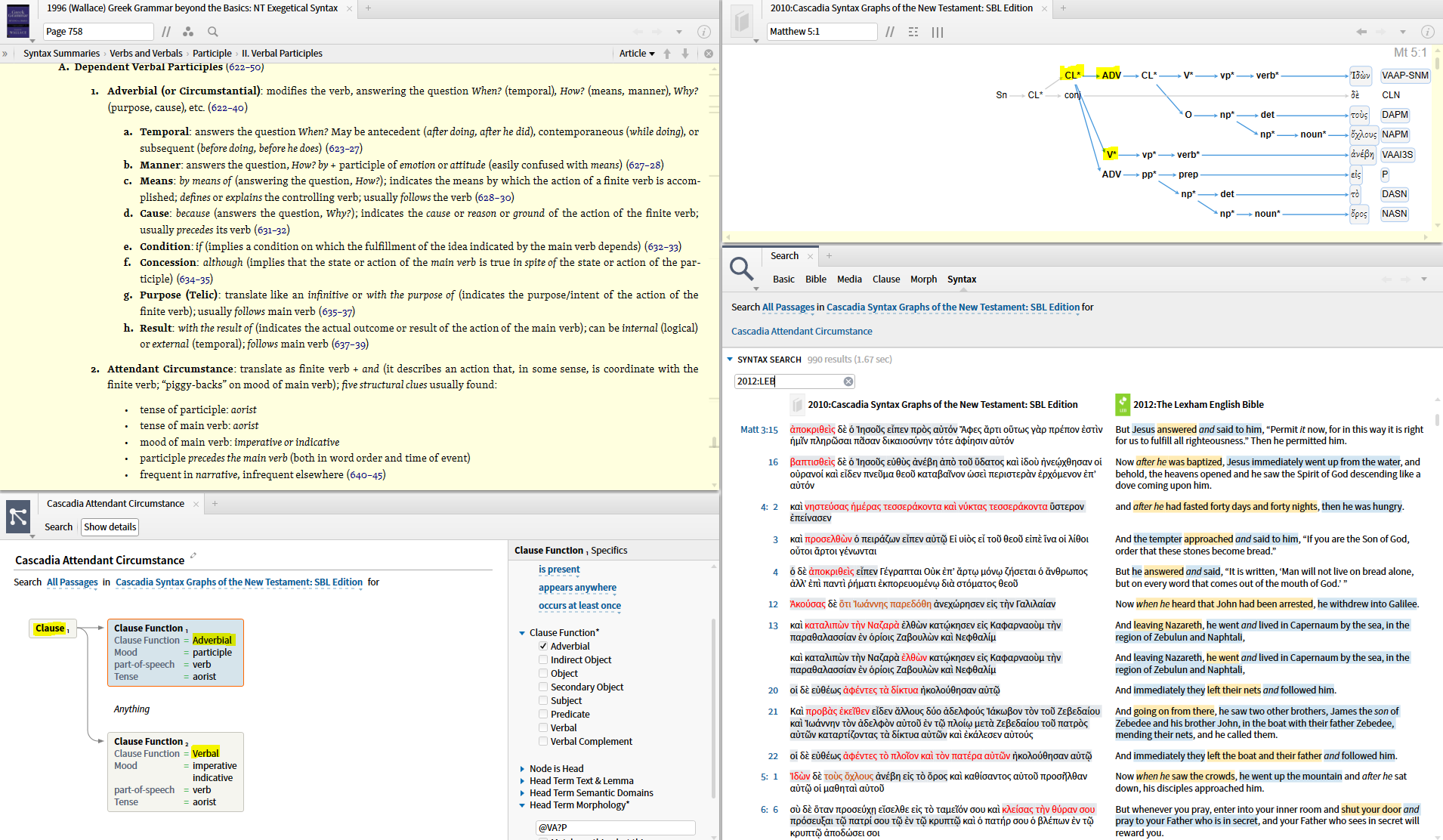The height and width of the screenshot is (840, 1443).
Task: Select the Syntax search type
Action: coord(962,279)
